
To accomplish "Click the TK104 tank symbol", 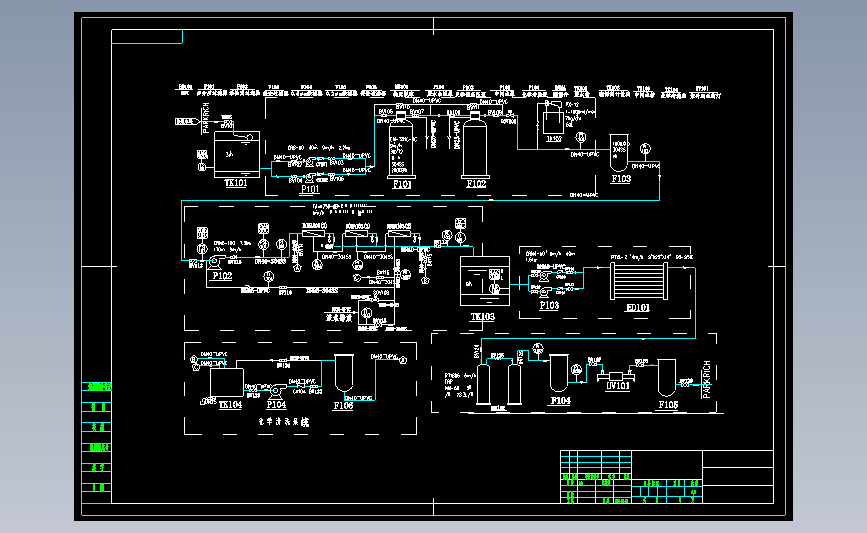I will pyautogui.click(x=227, y=382).
